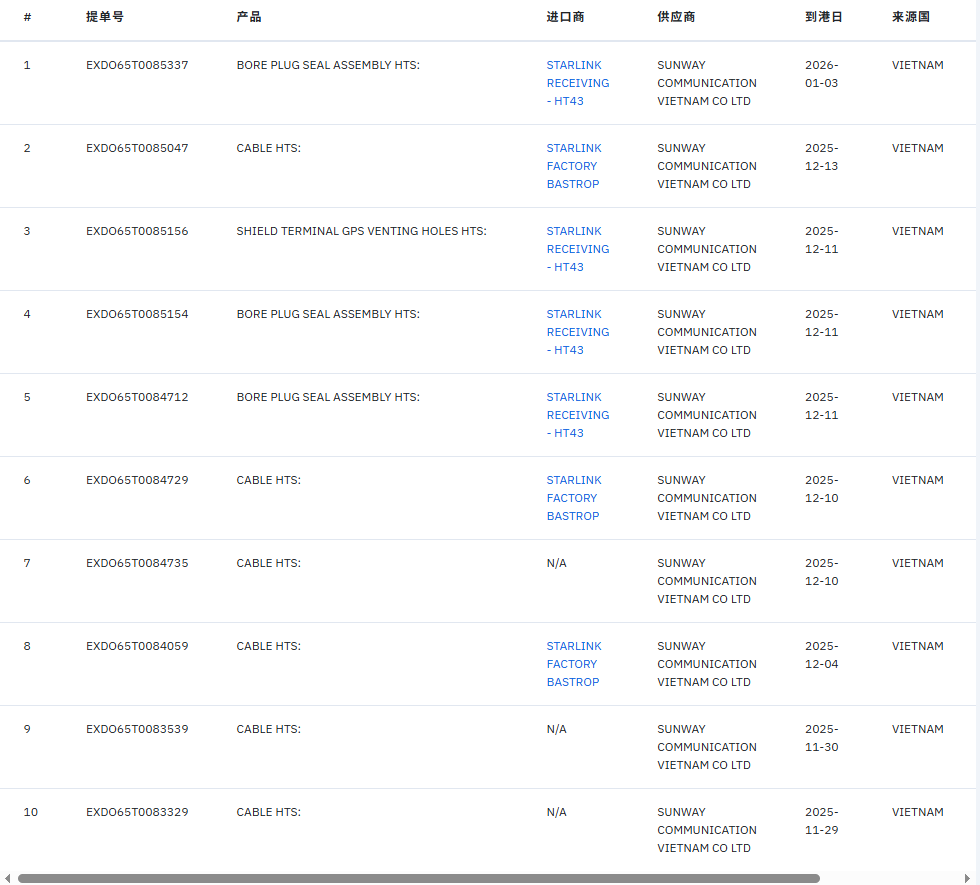Click arrival date 2025-12-04
980x885 pixels.
822,655
